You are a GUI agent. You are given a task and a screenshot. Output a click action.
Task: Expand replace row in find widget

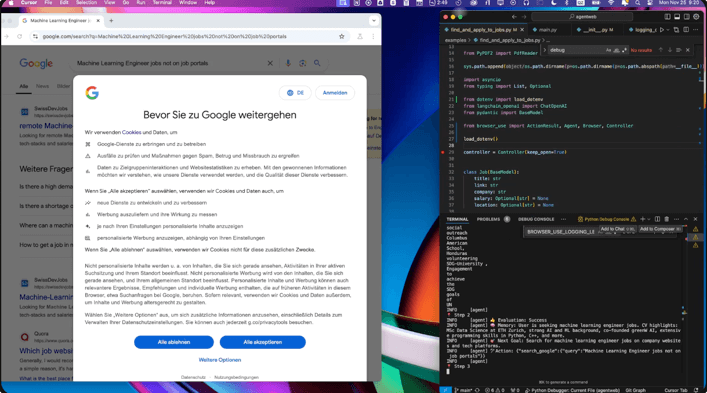tap(544, 50)
